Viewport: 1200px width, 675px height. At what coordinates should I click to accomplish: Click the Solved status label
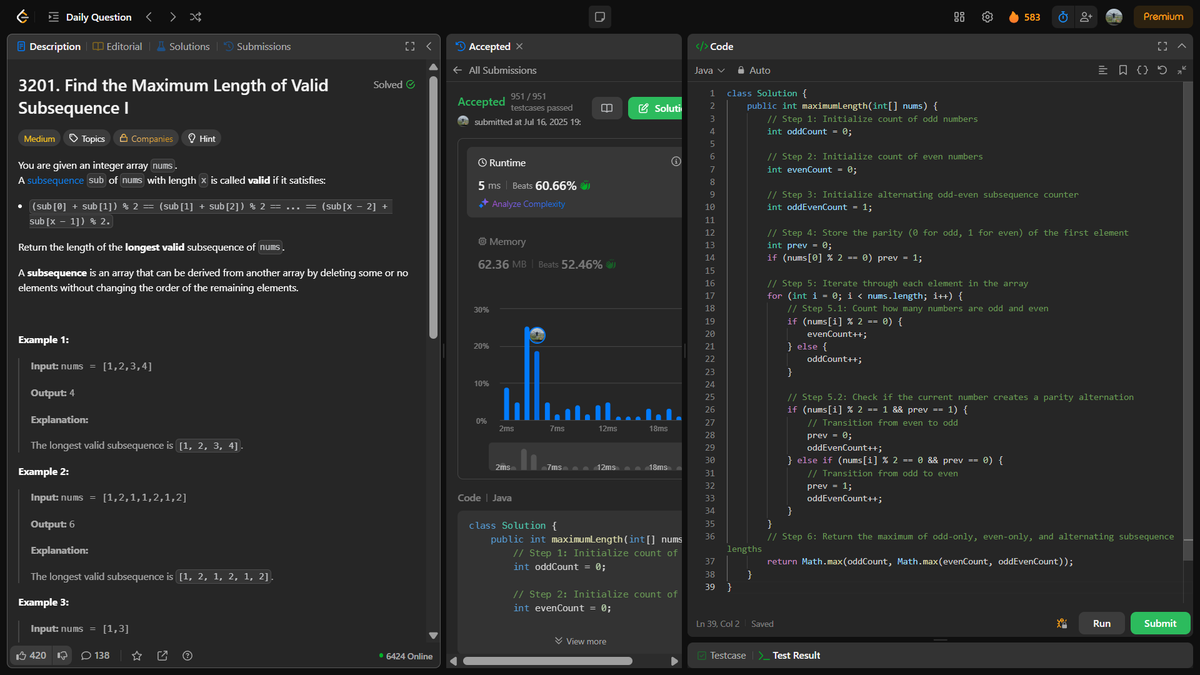point(393,85)
